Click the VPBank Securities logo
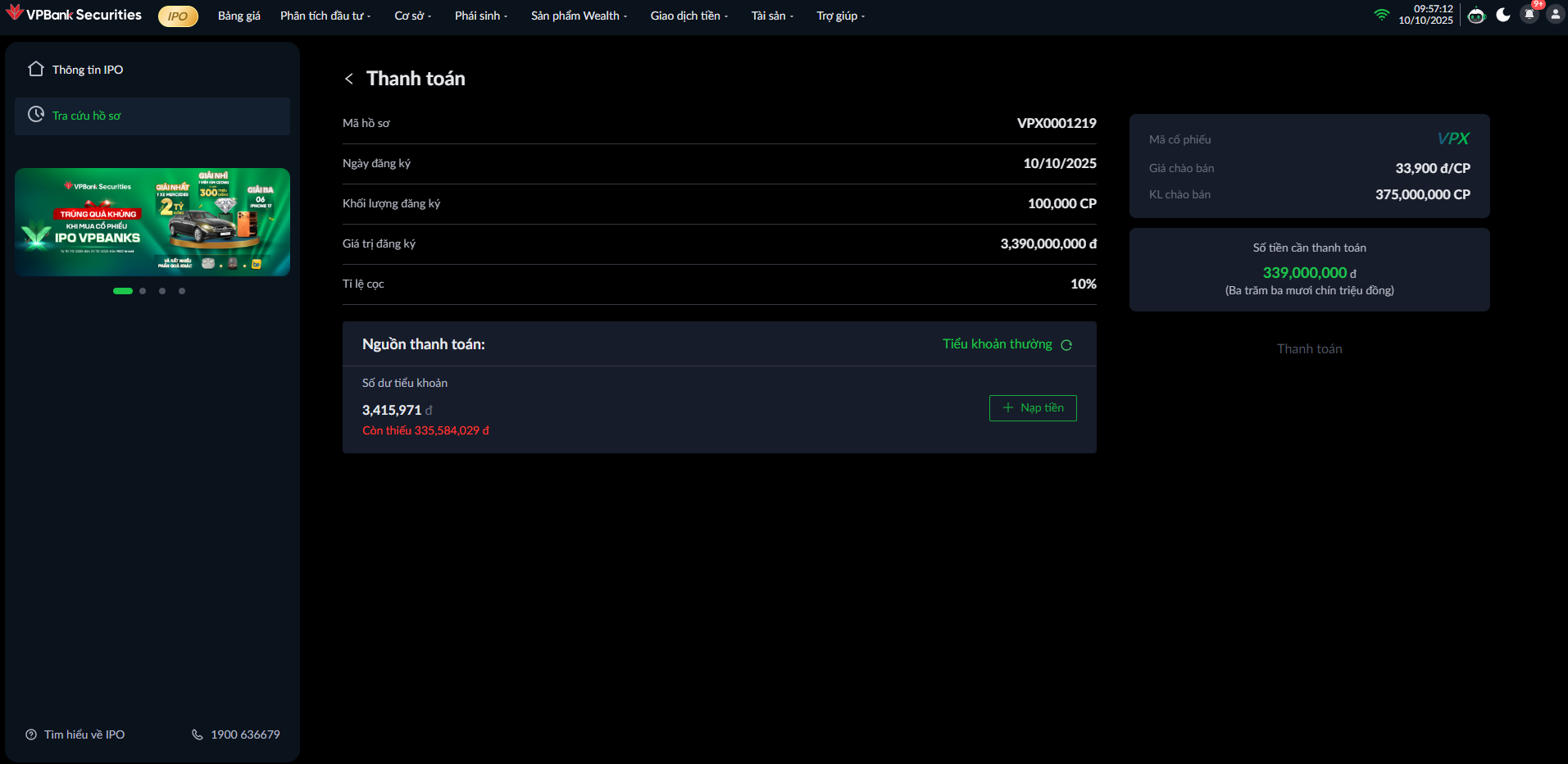 [74, 15]
